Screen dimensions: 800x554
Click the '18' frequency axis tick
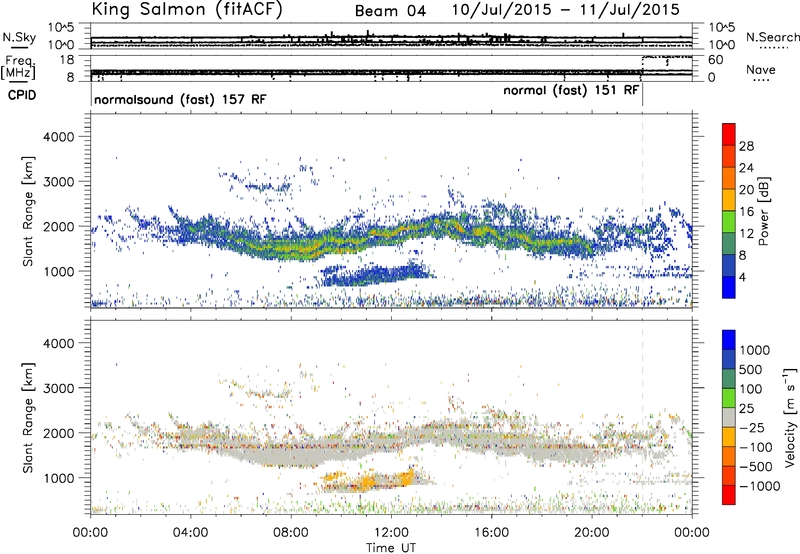67,60
